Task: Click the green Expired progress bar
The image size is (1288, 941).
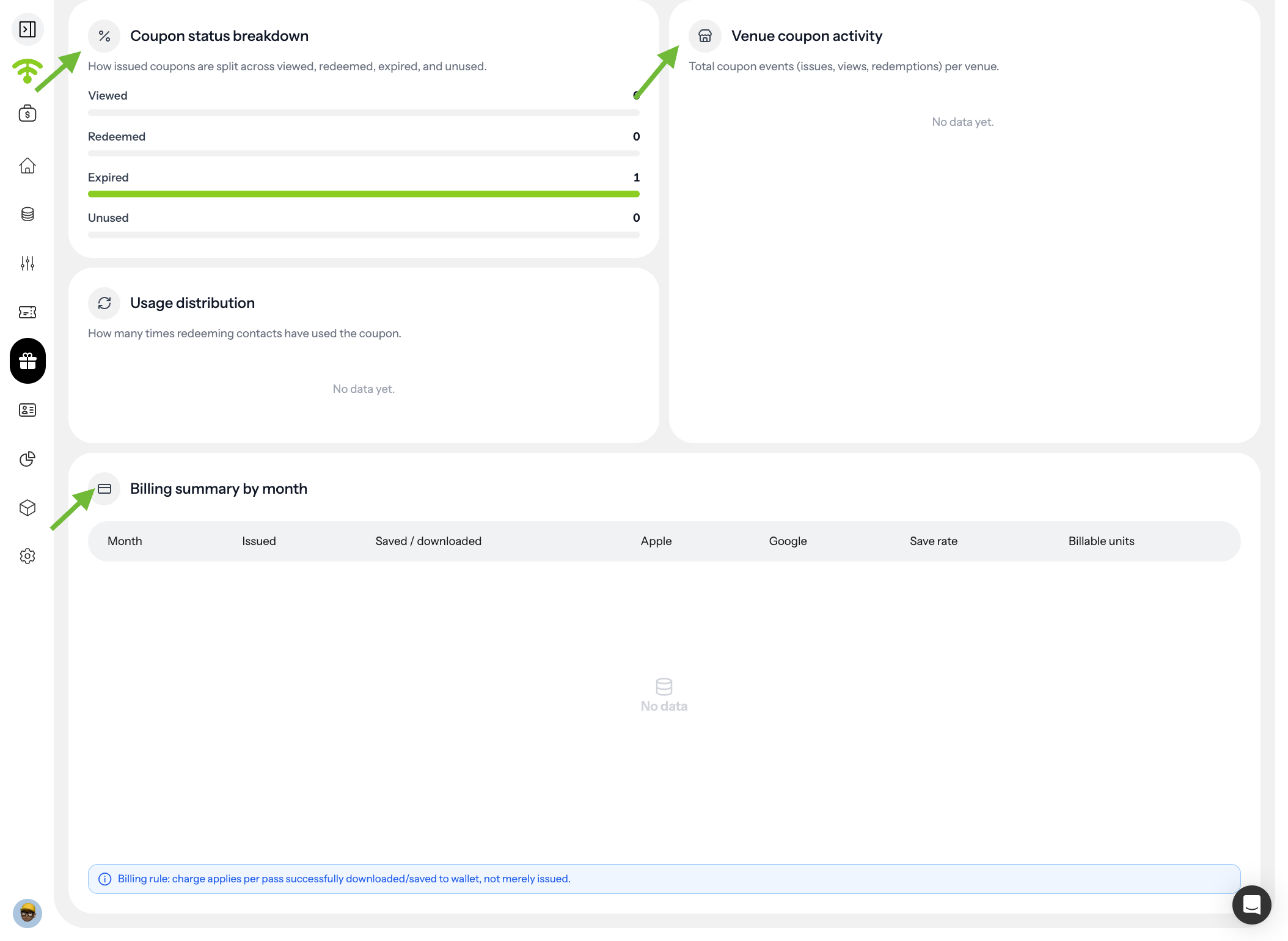Action: tap(364, 194)
